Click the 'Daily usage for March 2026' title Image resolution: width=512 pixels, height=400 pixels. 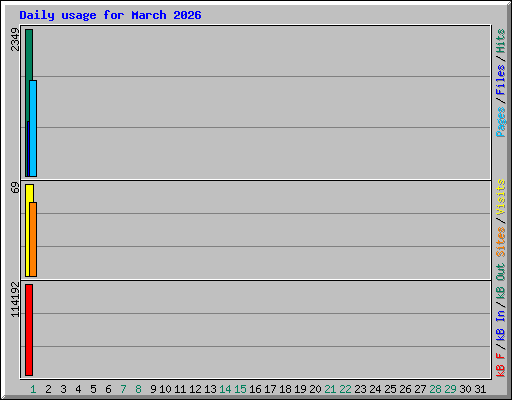pos(110,15)
